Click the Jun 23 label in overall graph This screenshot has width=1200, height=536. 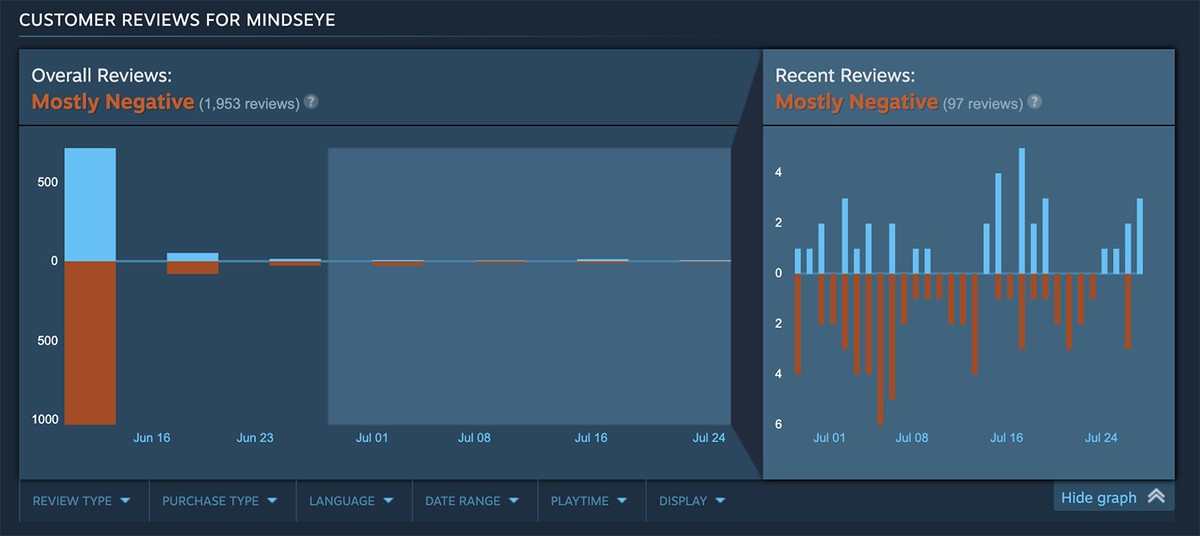point(255,438)
